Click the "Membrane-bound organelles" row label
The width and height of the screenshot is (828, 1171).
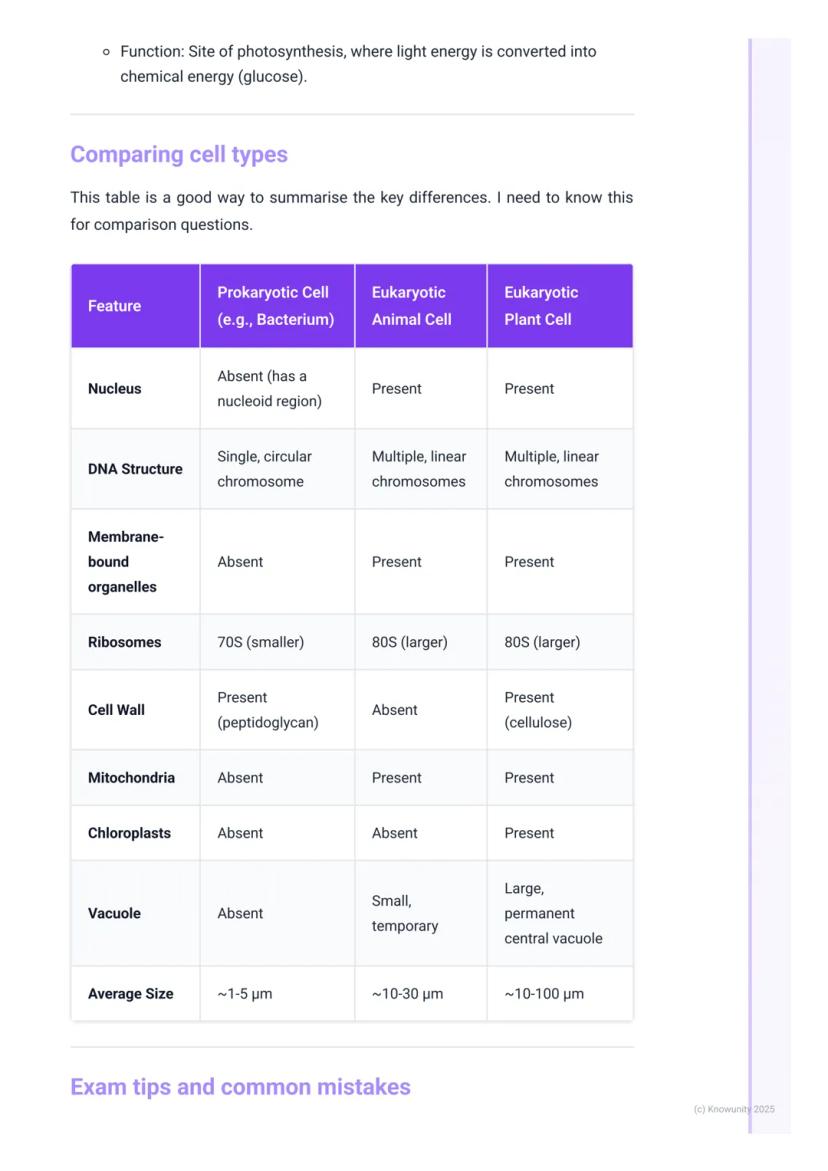click(x=125, y=562)
